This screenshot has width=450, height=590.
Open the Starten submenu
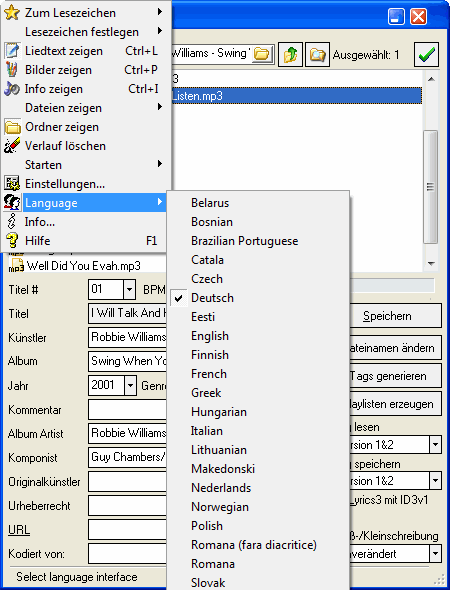pos(86,164)
